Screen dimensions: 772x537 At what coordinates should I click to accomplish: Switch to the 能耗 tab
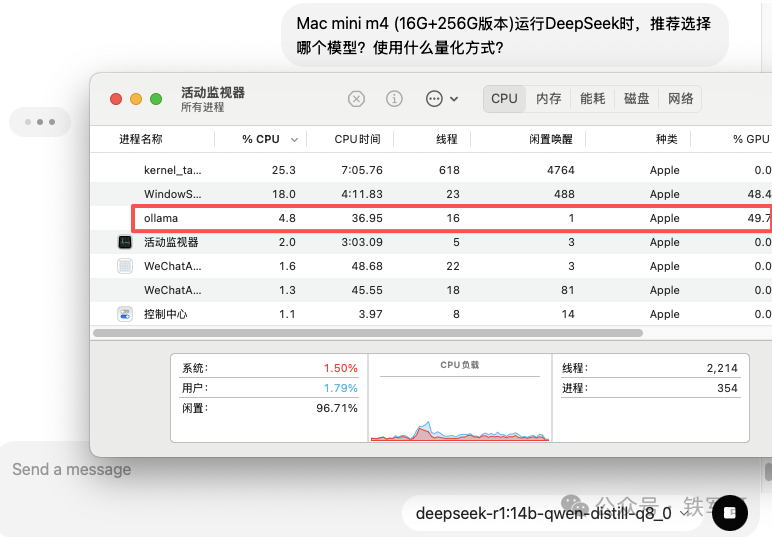point(592,99)
